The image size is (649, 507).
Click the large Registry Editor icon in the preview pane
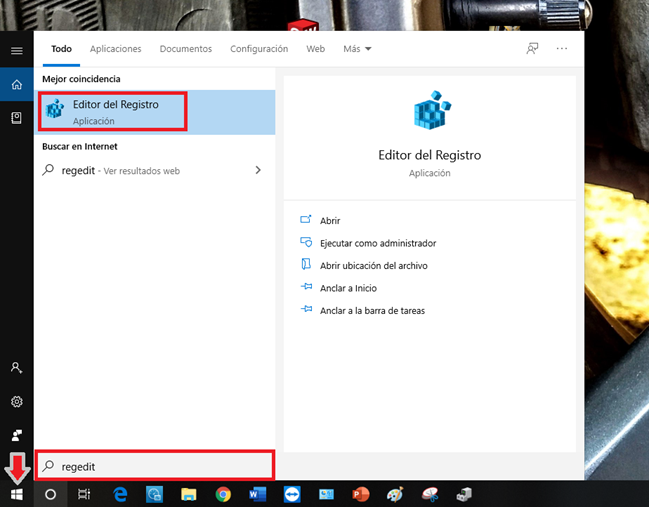pyautogui.click(x=432, y=110)
